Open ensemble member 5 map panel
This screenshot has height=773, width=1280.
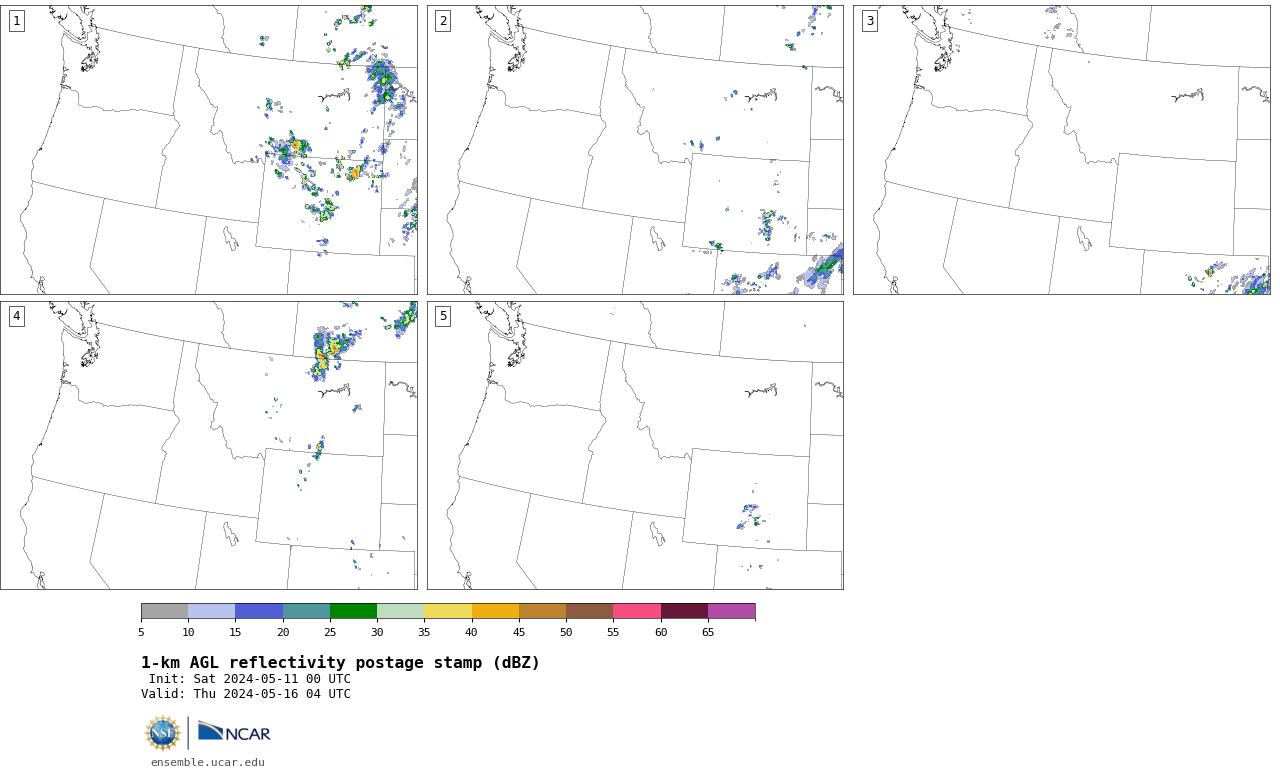(x=635, y=446)
